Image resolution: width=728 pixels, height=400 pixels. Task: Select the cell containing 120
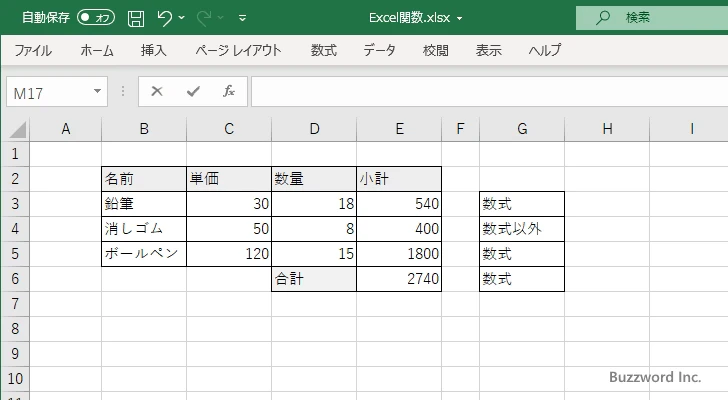pos(229,254)
